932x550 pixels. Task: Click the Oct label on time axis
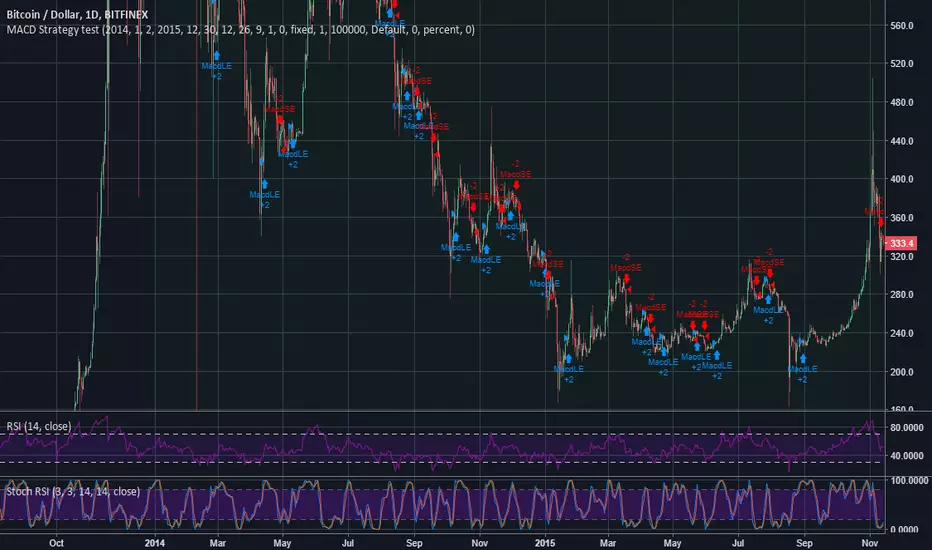56,541
